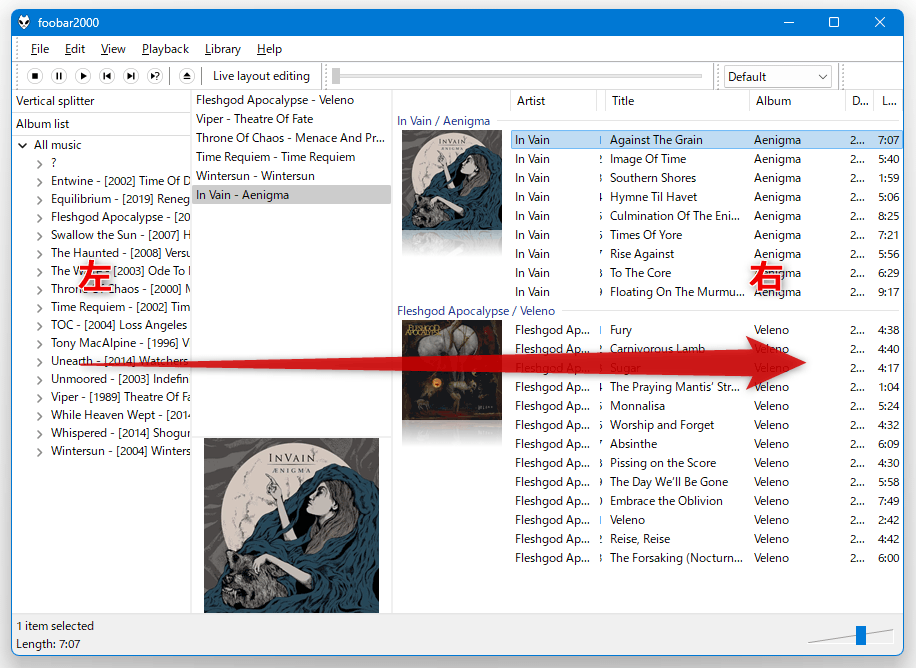Viewport: 916px width, 668px height.
Task: Click the Fleshgod Apocalypse / Veleno group header
Action: pyautogui.click(x=476, y=311)
